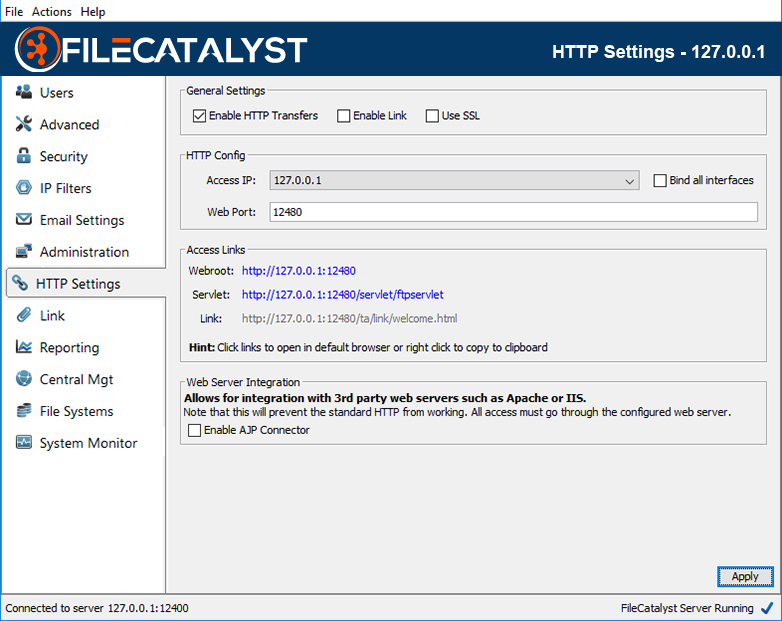
Task: Click the HTTP Settings chain icon
Action: point(20,283)
